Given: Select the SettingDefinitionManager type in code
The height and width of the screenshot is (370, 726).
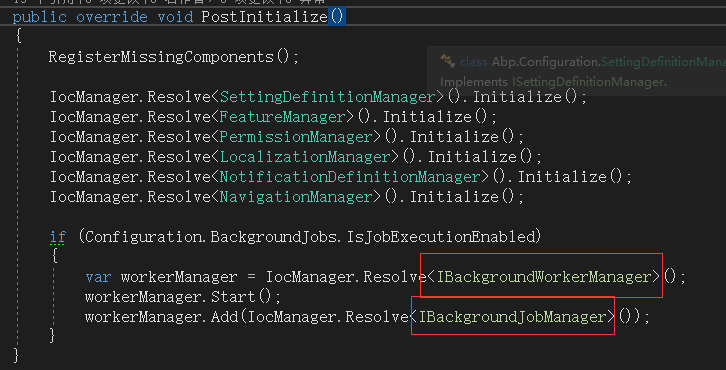Looking at the screenshot, I should pyautogui.click(x=328, y=97).
